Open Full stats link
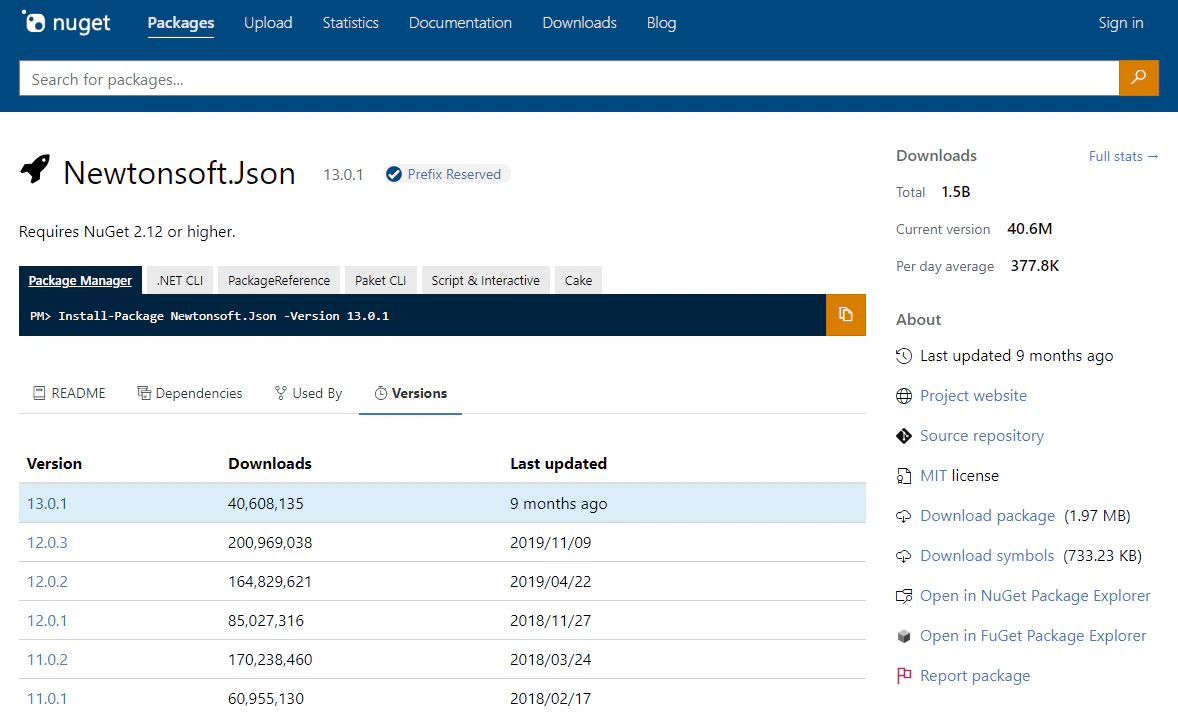Screen dimensions: 1178x716 tap(1123, 156)
